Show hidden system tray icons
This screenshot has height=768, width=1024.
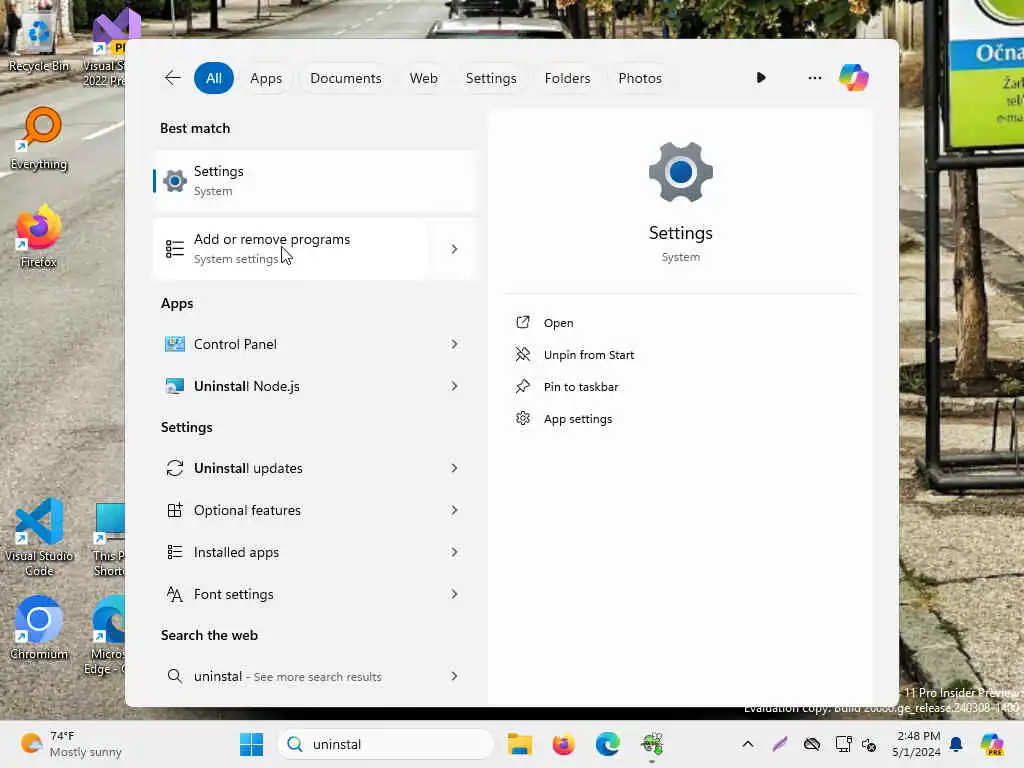pyautogui.click(x=748, y=744)
